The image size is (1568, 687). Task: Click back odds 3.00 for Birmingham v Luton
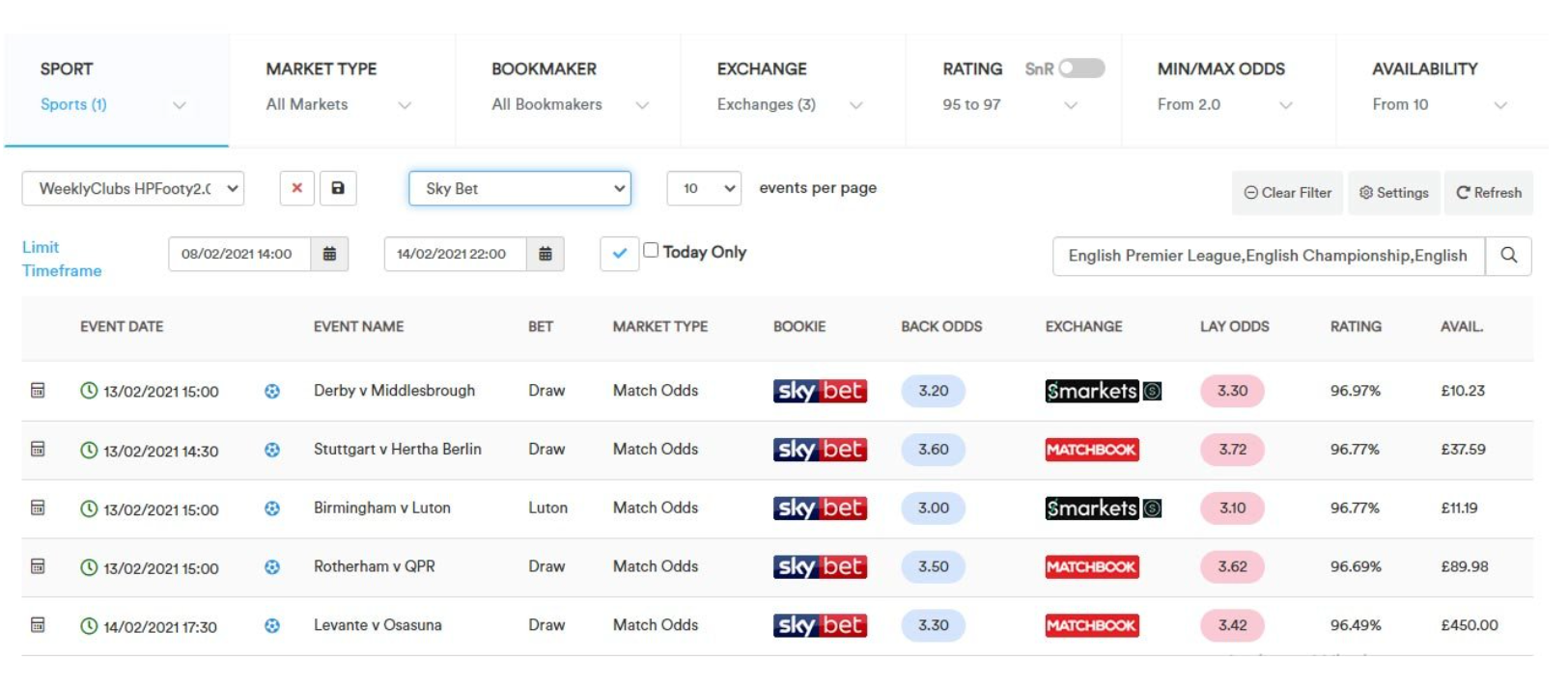[x=934, y=508]
